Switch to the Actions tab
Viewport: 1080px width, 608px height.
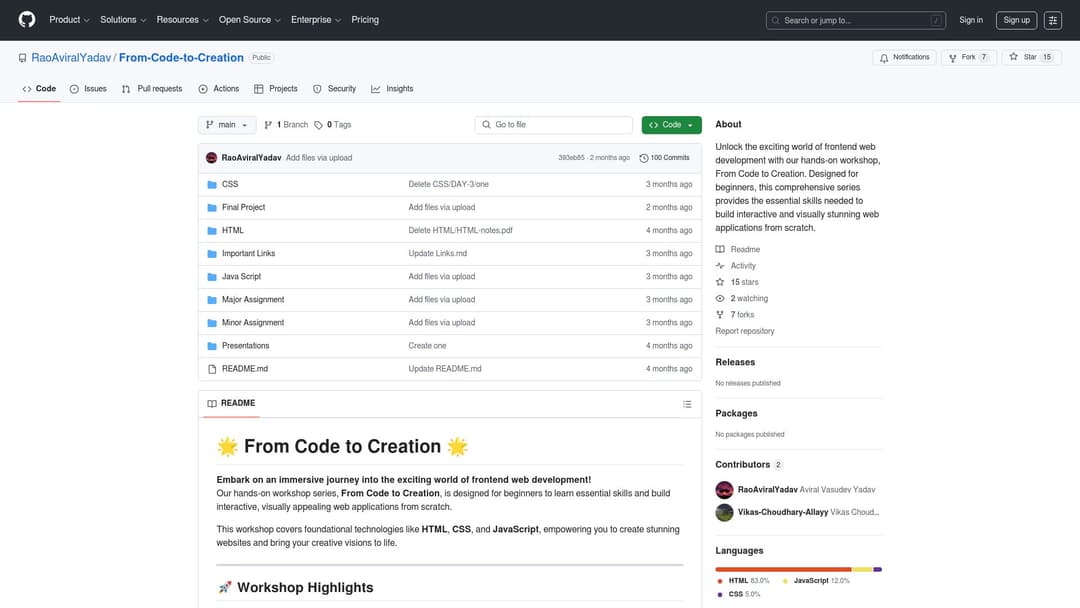pyautogui.click(x=219, y=89)
